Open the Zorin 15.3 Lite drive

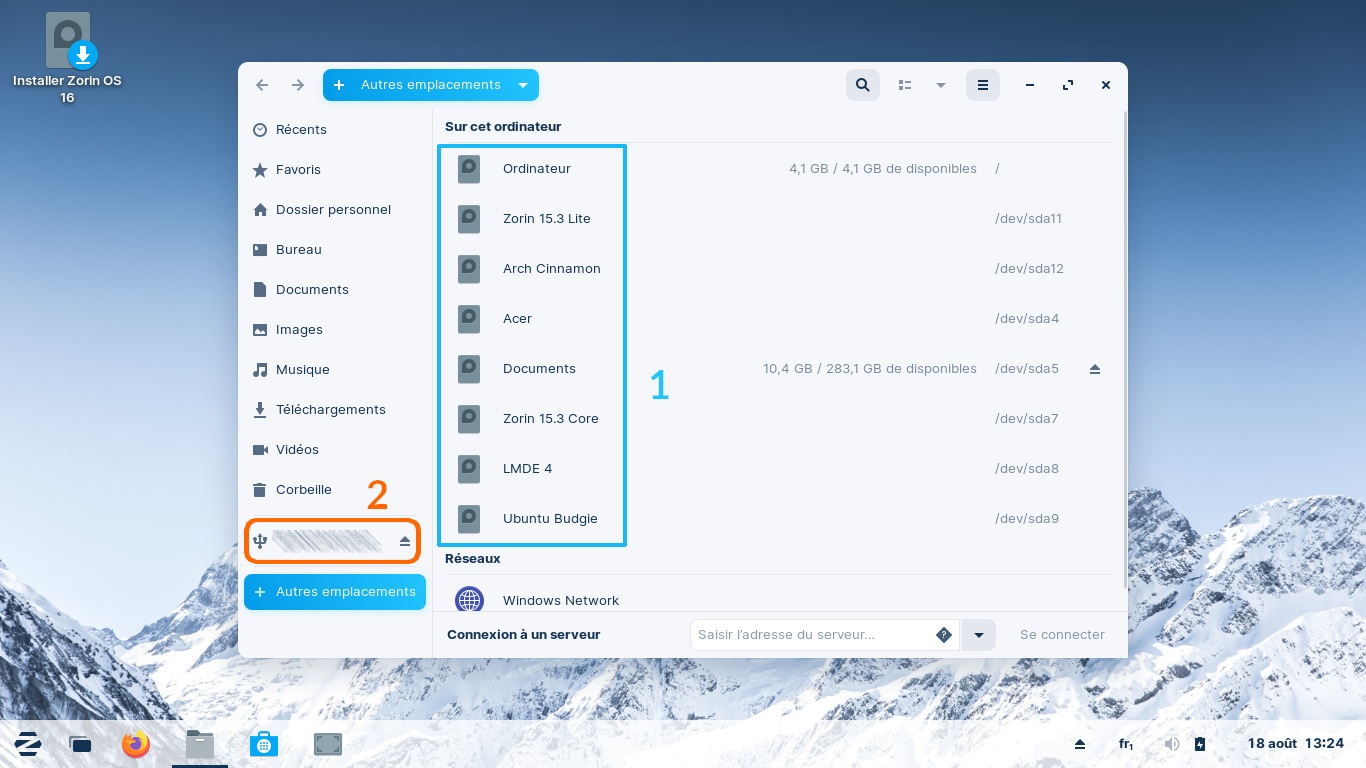pyautogui.click(x=546, y=219)
